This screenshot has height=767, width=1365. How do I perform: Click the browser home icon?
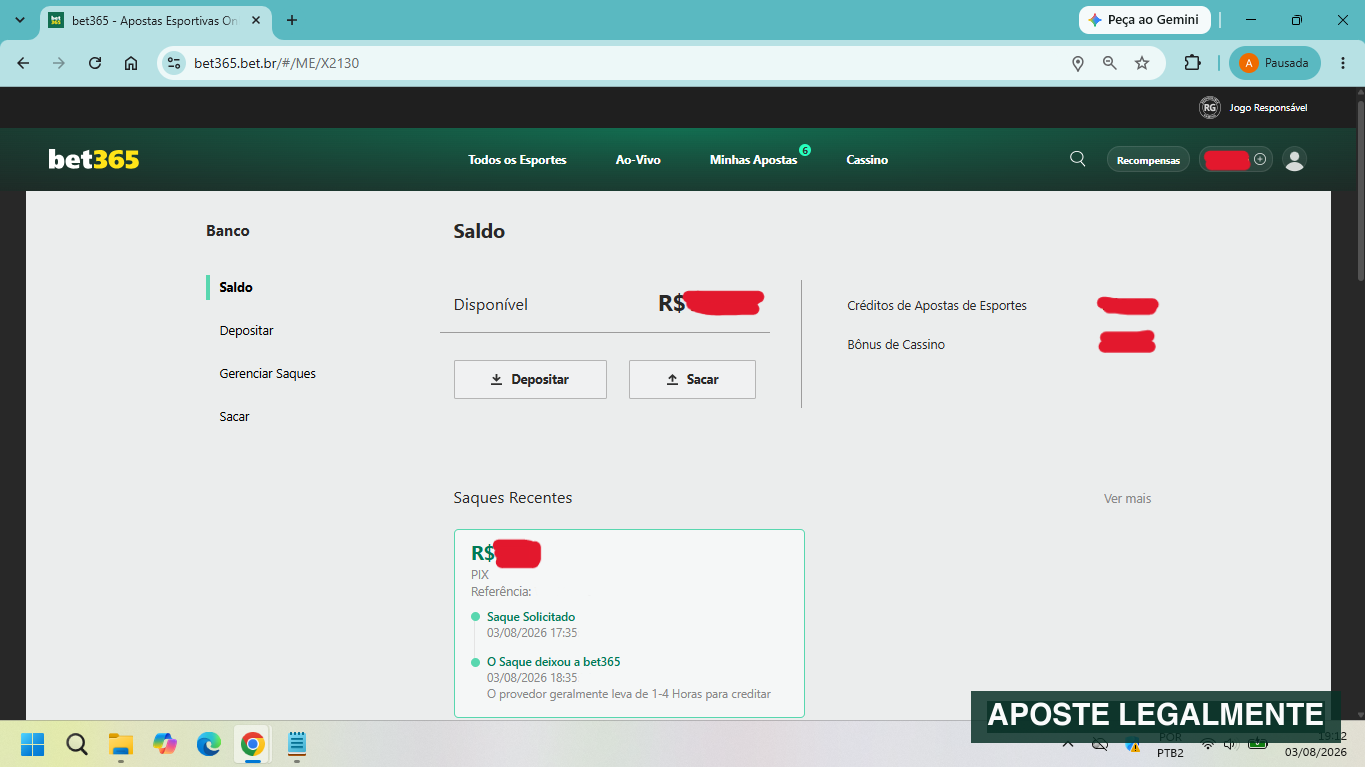[131, 63]
